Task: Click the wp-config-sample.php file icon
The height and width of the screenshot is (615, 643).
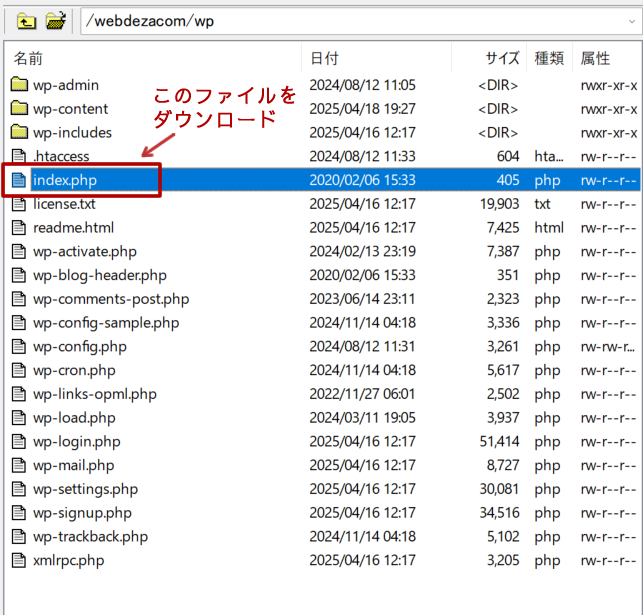Action: pyautogui.click(x=18, y=323)
